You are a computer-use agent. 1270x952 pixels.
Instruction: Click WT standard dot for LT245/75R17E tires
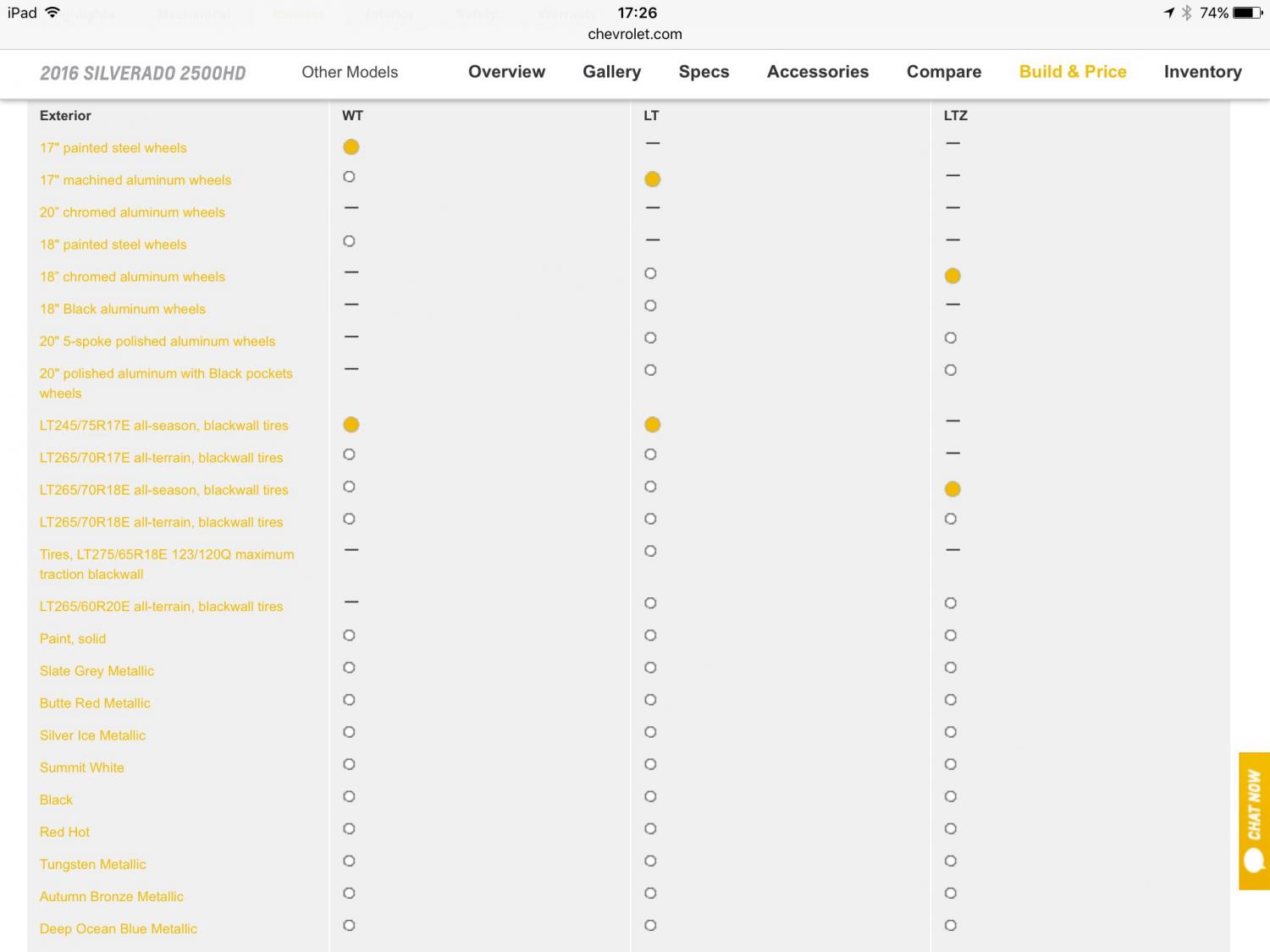351,425
